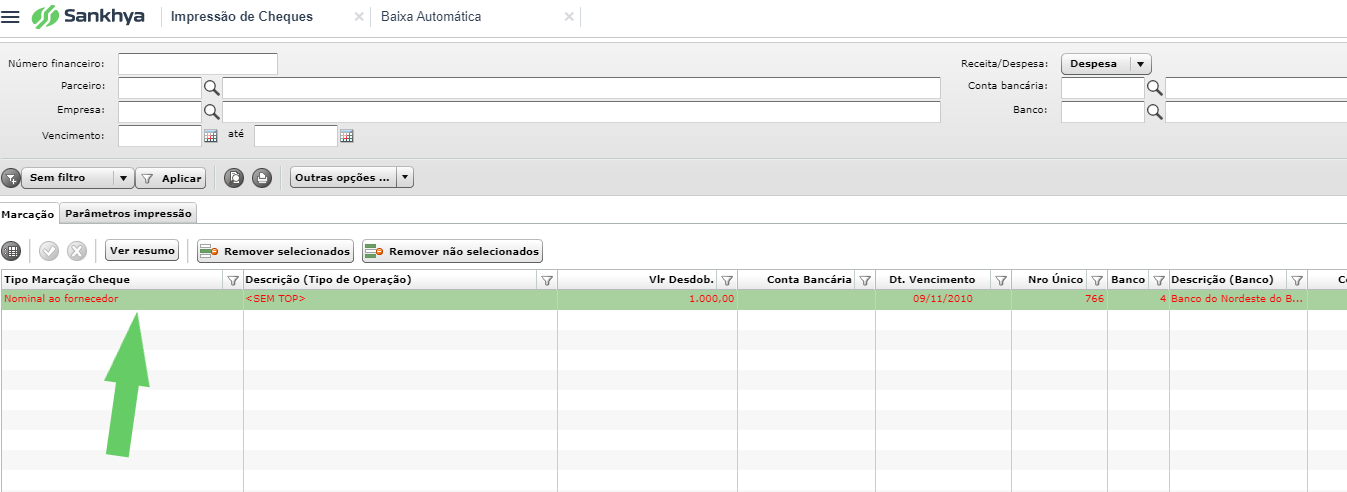Screen dimensions: 1347x492
Task: Click Remover não selecionados button
Action: (x=452, y=251)
